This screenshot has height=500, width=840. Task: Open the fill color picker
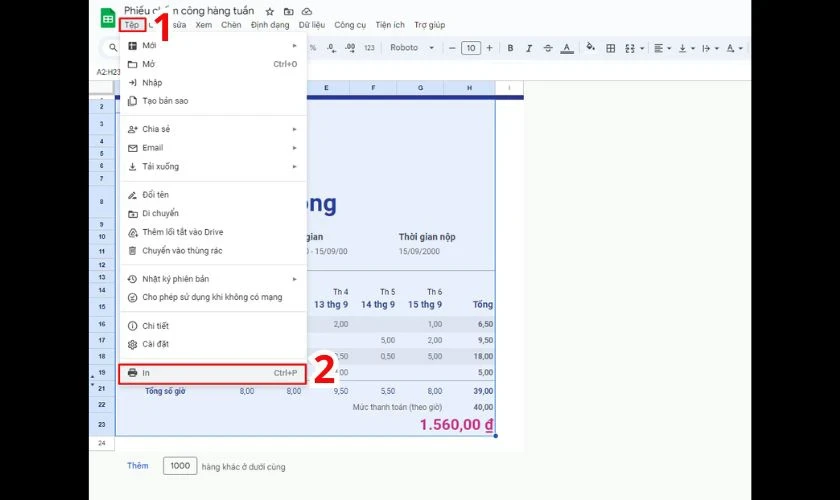tap(590, 47)
